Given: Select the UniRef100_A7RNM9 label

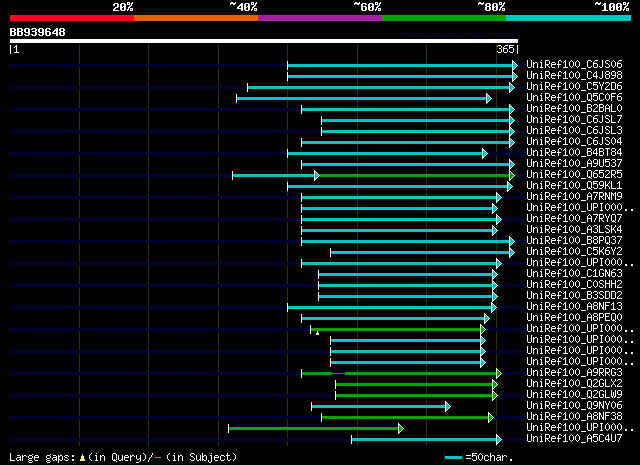Looking at the screenshot, I should click(x=574, y=197).
